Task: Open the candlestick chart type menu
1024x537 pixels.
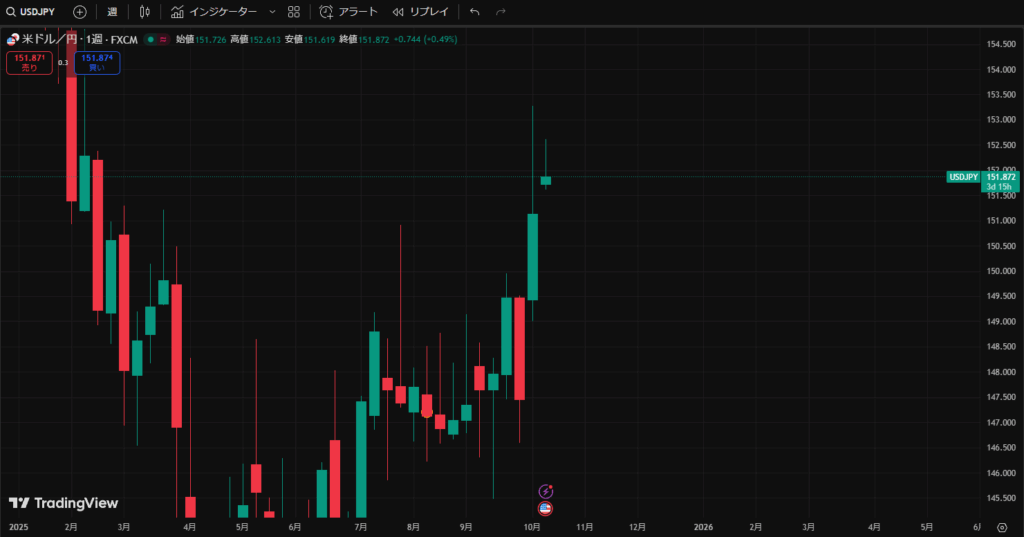Action: coord(145,12)
